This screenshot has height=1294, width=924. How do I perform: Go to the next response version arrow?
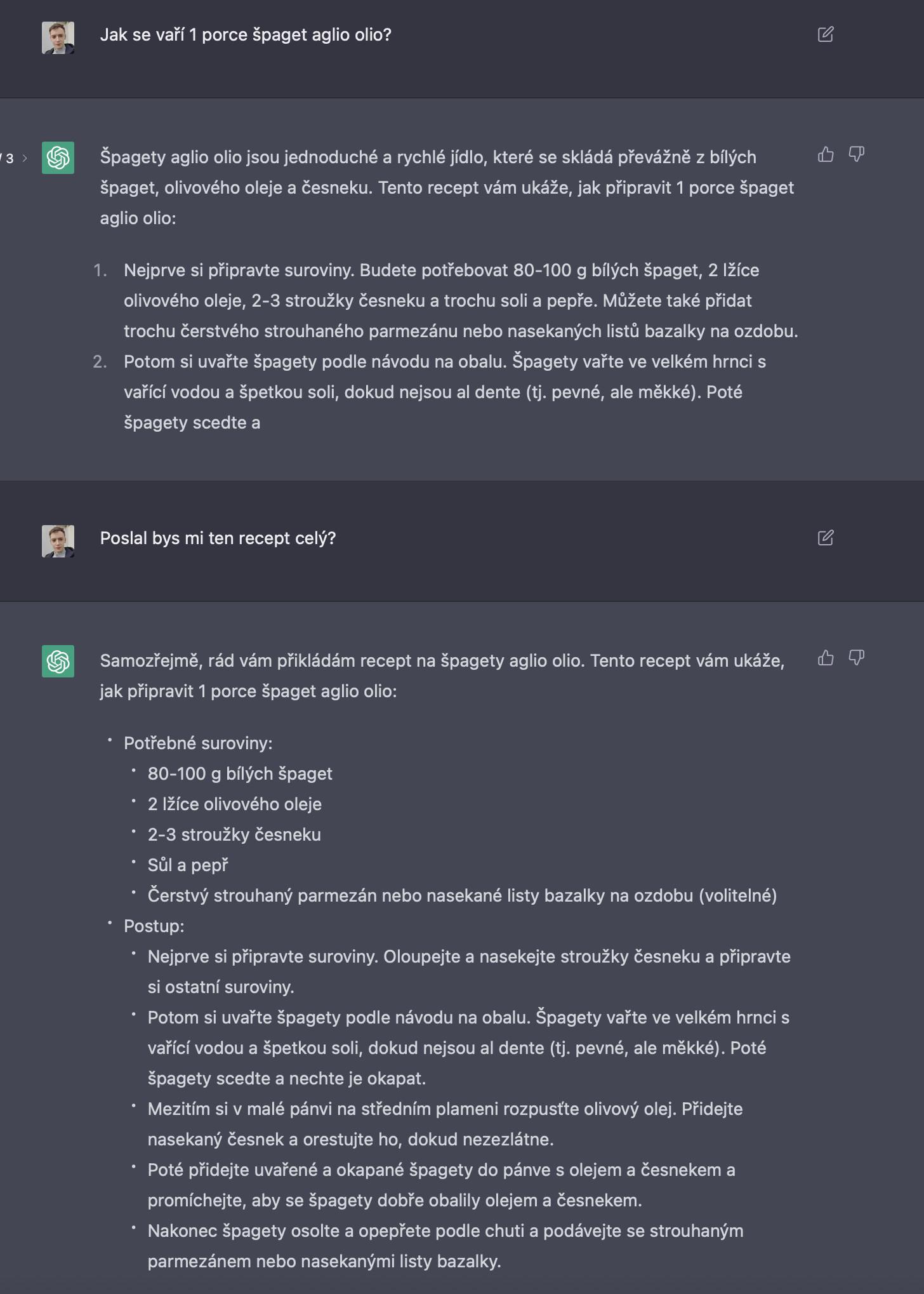[25, 158]
